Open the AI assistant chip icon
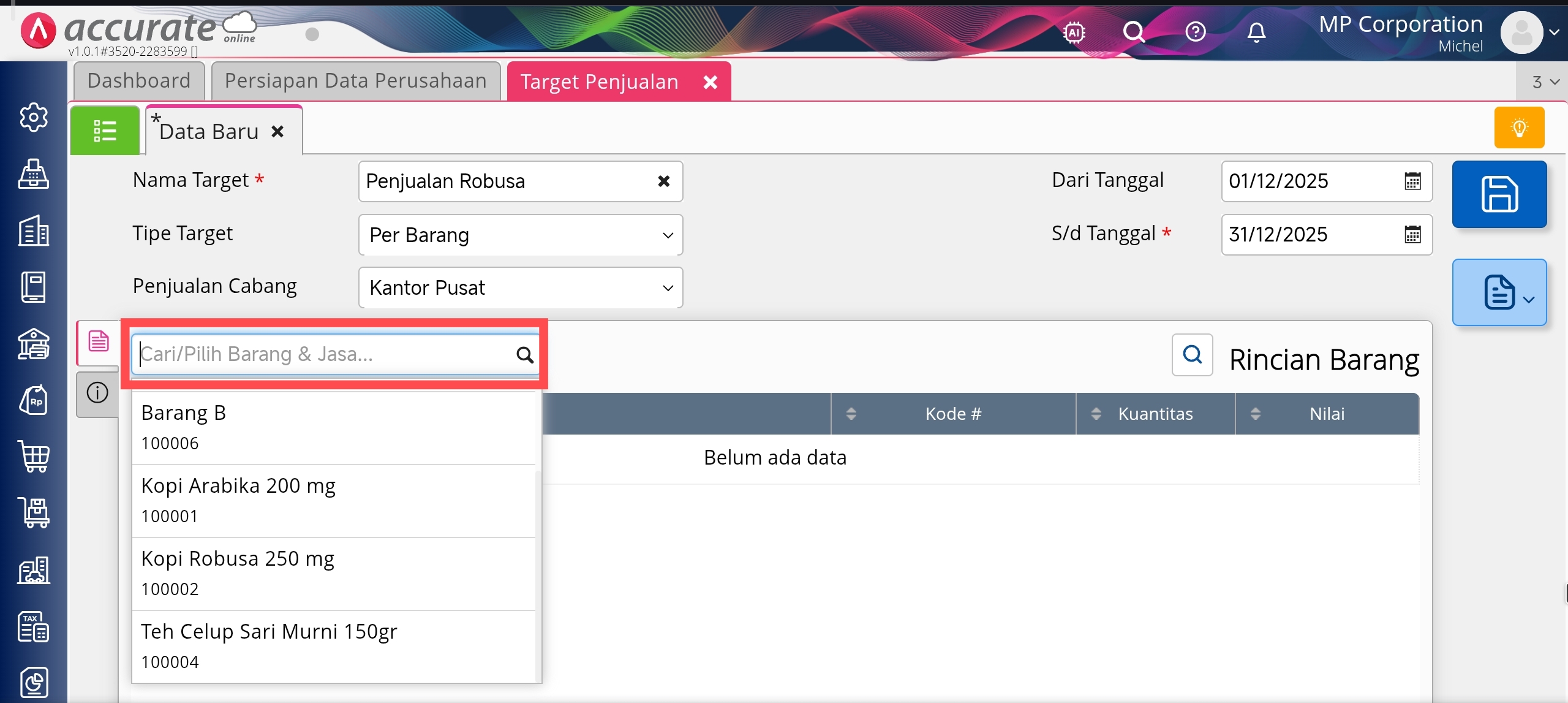 1074,32
